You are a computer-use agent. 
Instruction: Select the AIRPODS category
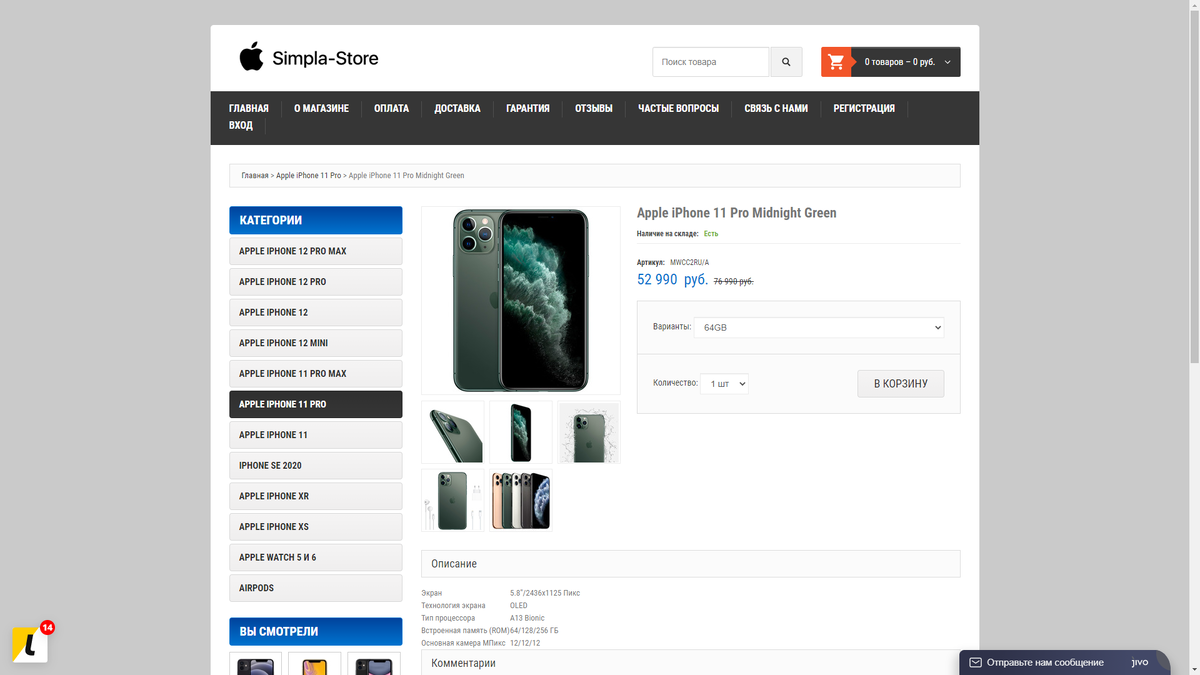click(x=315, y=588)
